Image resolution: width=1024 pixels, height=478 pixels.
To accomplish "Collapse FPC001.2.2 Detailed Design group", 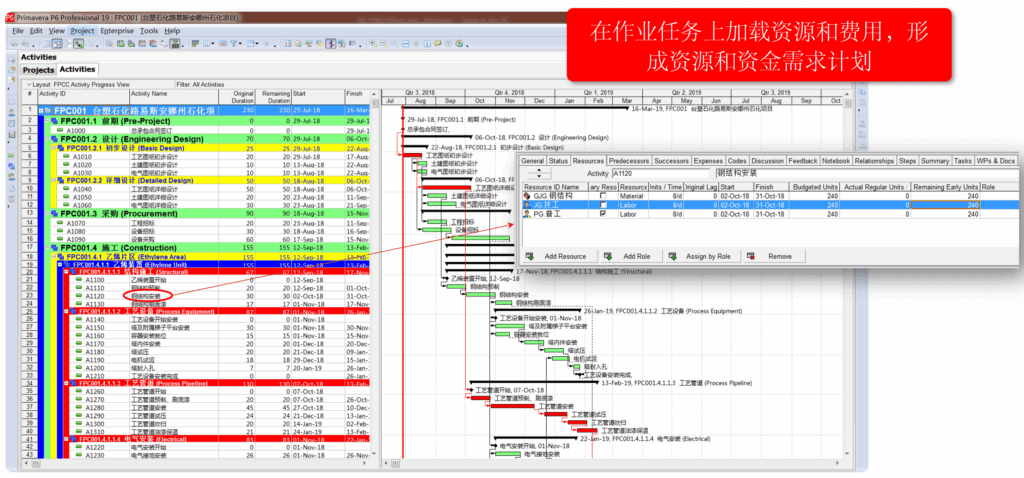I will point(54,180).
